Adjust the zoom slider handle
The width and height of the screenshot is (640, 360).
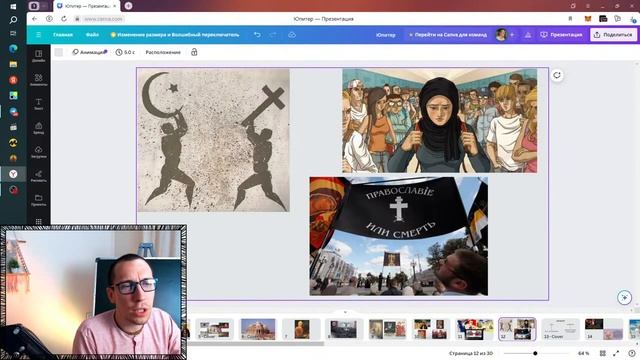[535, 353]
